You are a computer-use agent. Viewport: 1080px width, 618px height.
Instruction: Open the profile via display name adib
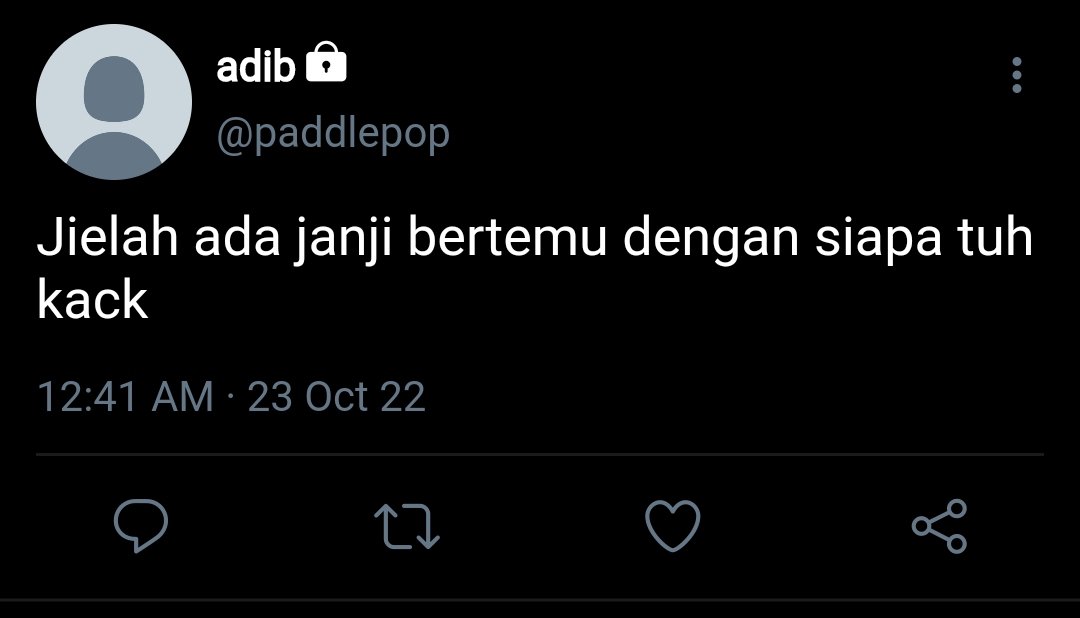pyautogui.click(x=256, y=67)
